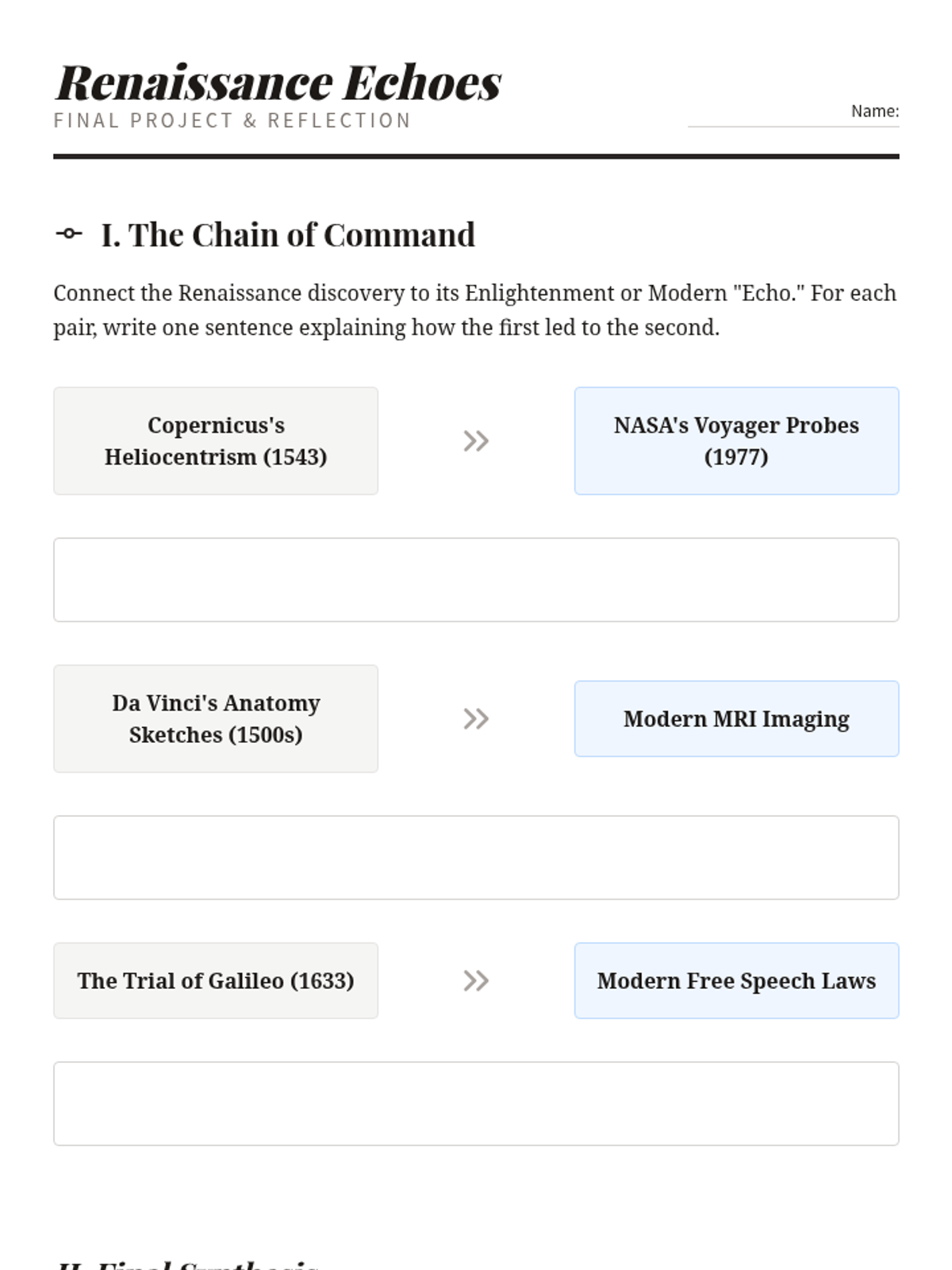
Task: Click the answer box under Da Vinci pair
Action: (x=476, y=857)
